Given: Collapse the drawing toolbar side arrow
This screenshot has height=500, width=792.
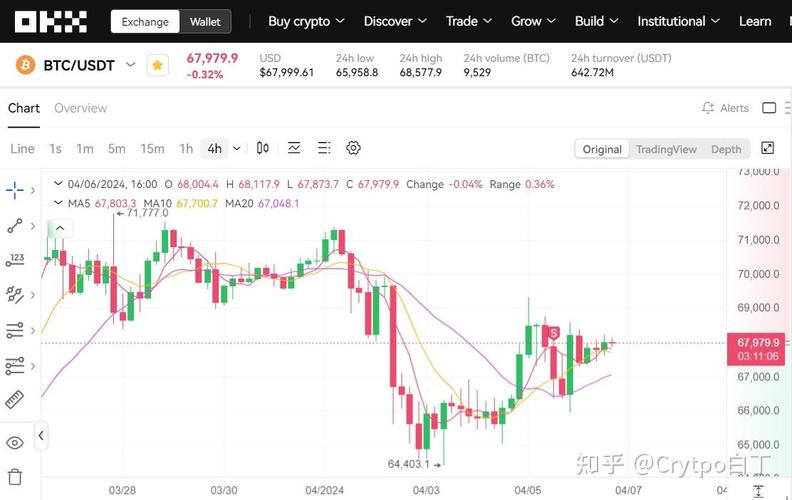Looking at the screenshot, I should click(x=41, y=436).
